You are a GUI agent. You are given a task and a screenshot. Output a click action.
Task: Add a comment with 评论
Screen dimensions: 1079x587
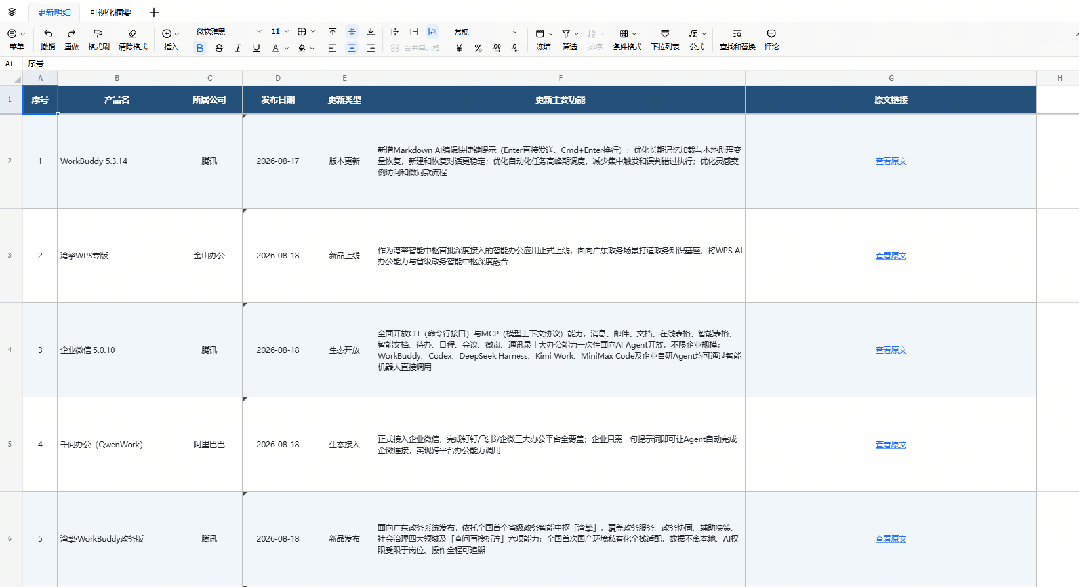point(771,39)
